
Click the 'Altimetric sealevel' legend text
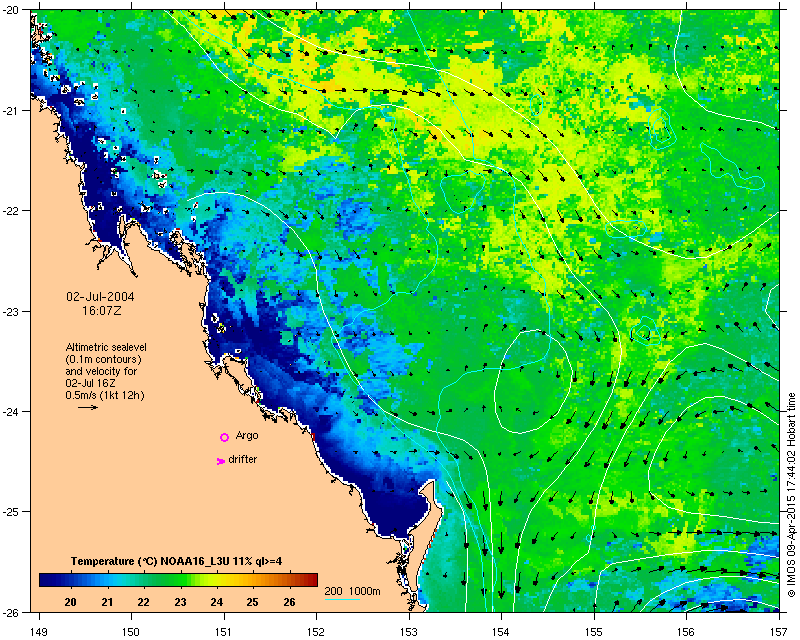pos(106,347)
